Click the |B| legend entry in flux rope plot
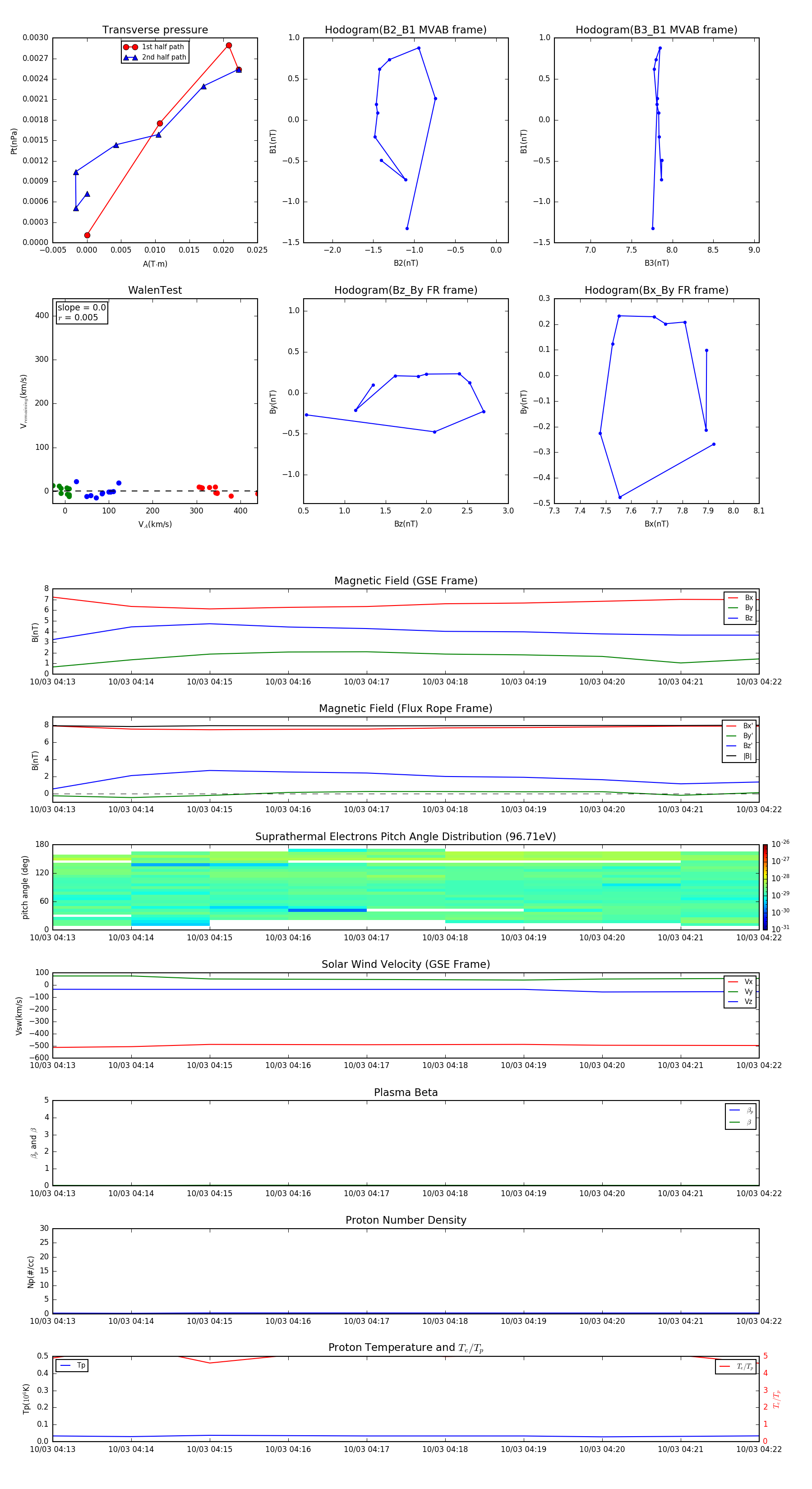This screenshot has height=1489, width=812. pyautogui.click(x=739, y=756)
